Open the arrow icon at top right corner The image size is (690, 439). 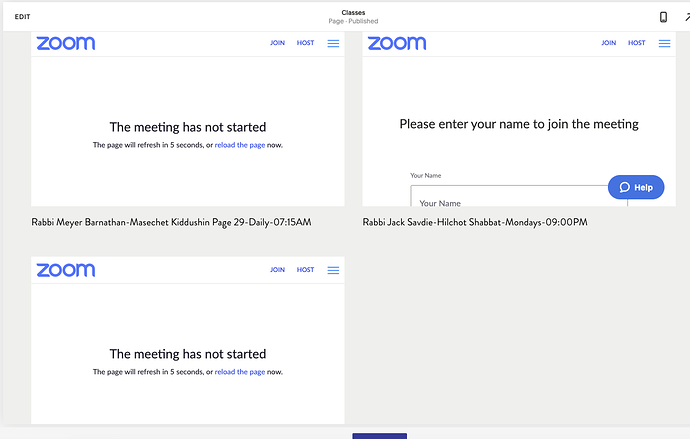pyautogui.click(x=687, y=17)
